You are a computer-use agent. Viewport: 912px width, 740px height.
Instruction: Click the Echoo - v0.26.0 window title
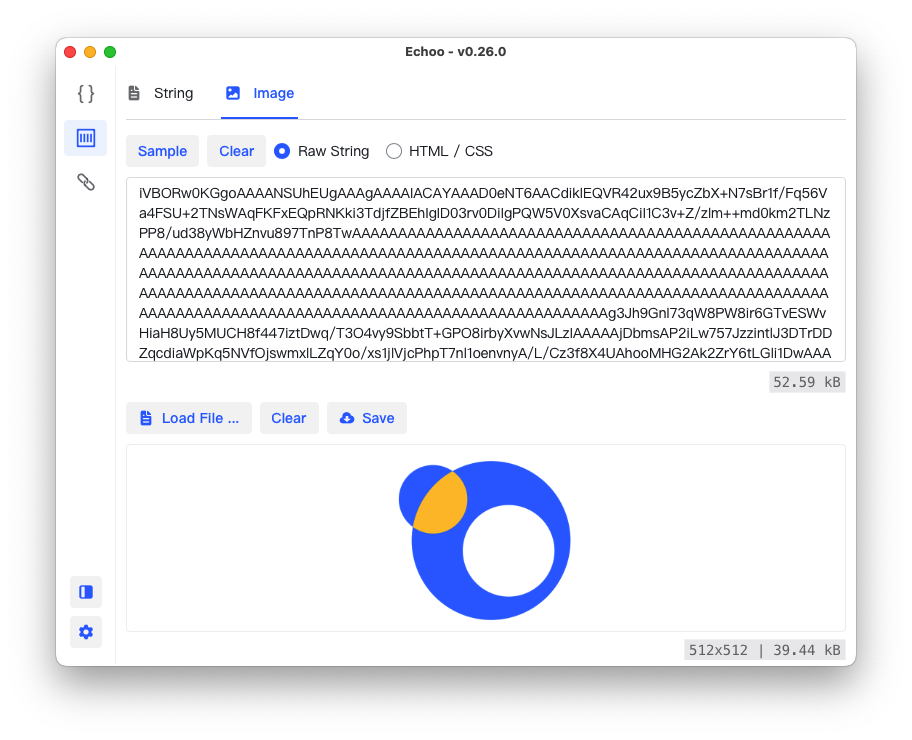point(455,52)
